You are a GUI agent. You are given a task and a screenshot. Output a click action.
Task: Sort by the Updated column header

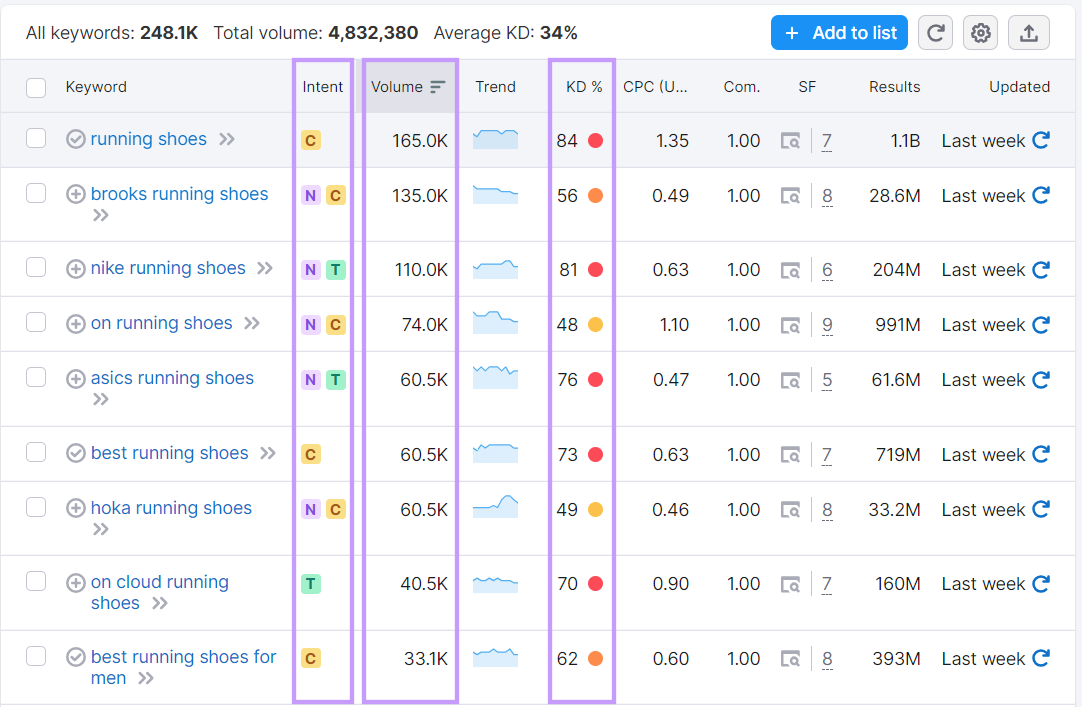click(x=1019, y=87)
